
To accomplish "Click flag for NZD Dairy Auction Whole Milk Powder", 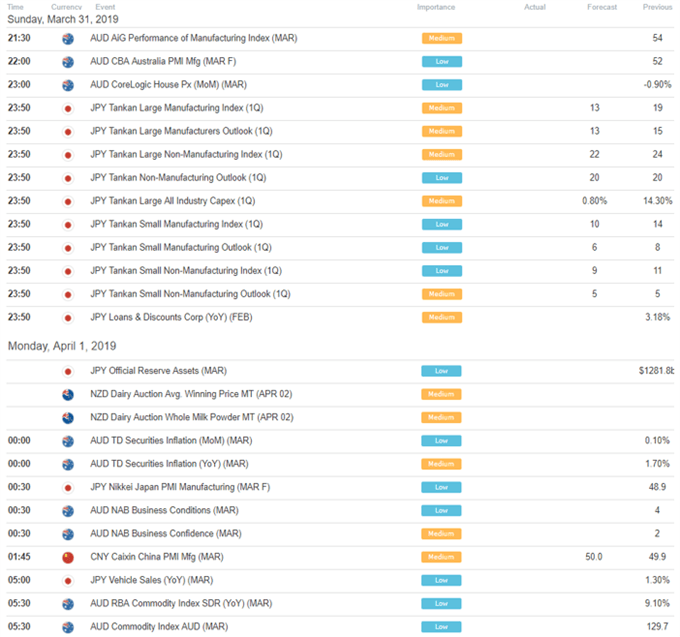I will point(68,418).
